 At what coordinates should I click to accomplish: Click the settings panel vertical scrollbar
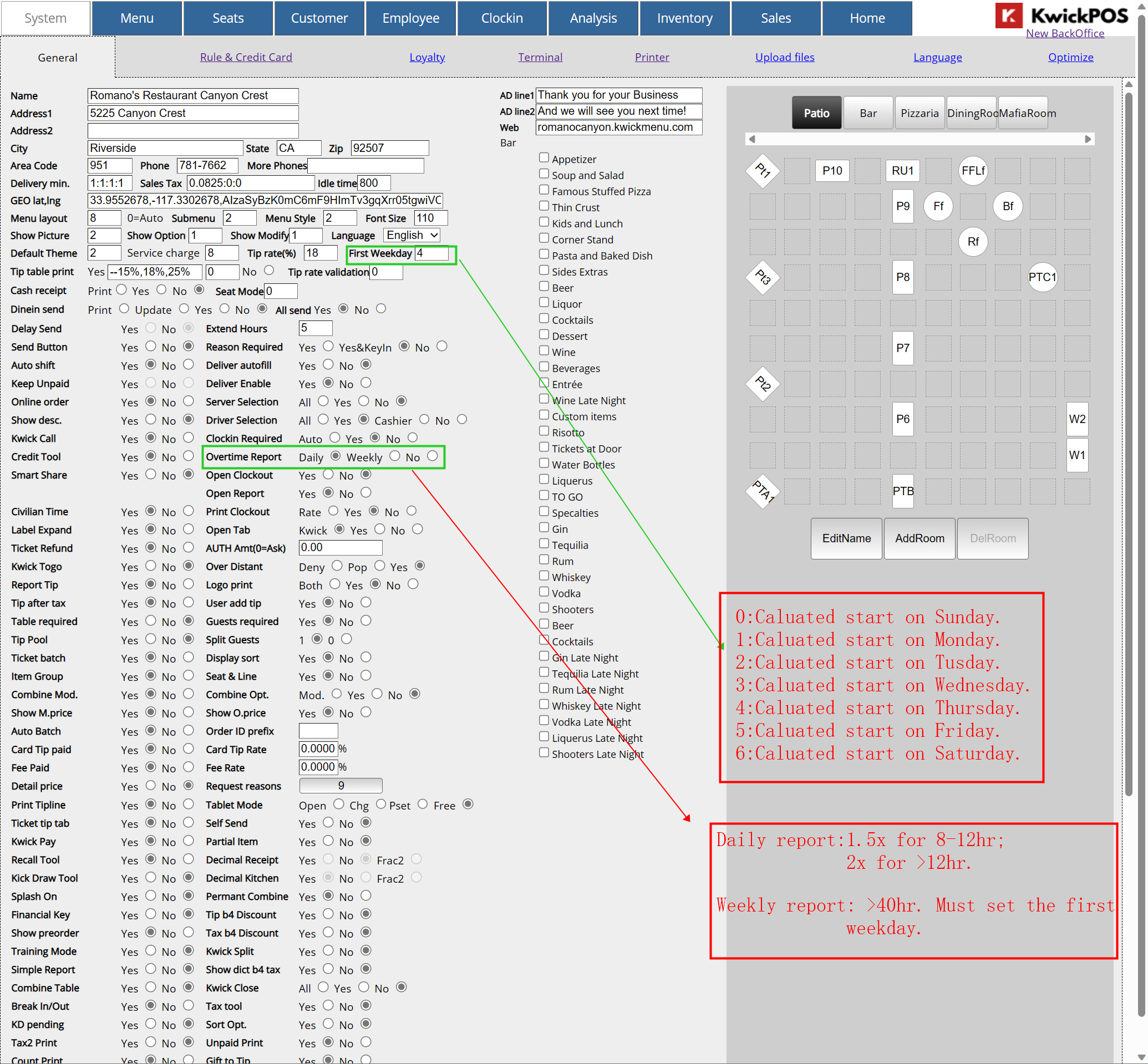coord(1129,444)
